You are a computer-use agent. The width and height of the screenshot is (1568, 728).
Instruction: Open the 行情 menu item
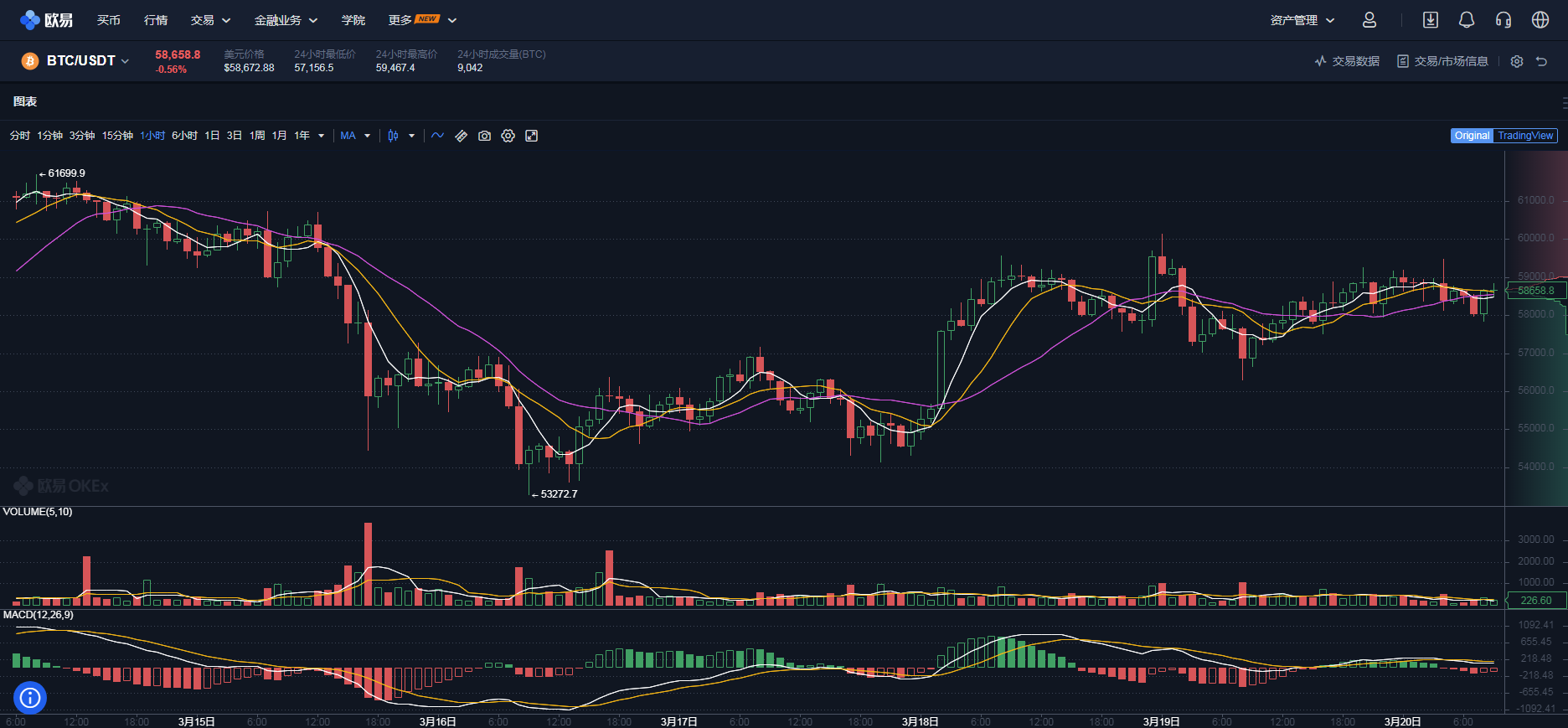click(156, 20)
